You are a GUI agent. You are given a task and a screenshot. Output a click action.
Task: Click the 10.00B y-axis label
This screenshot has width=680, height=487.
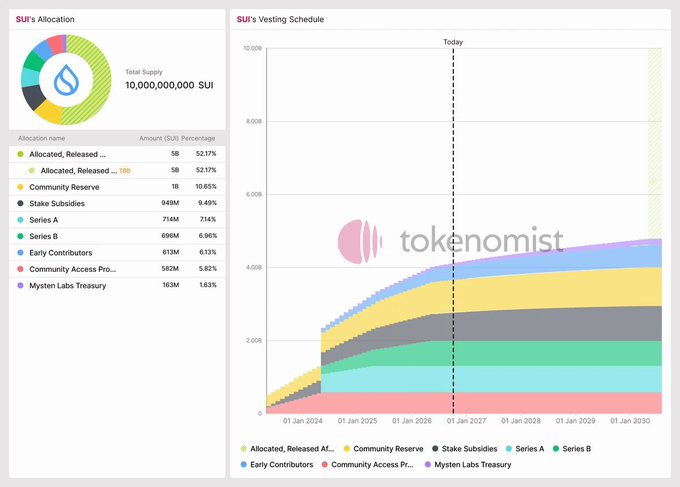click(252, 48)
